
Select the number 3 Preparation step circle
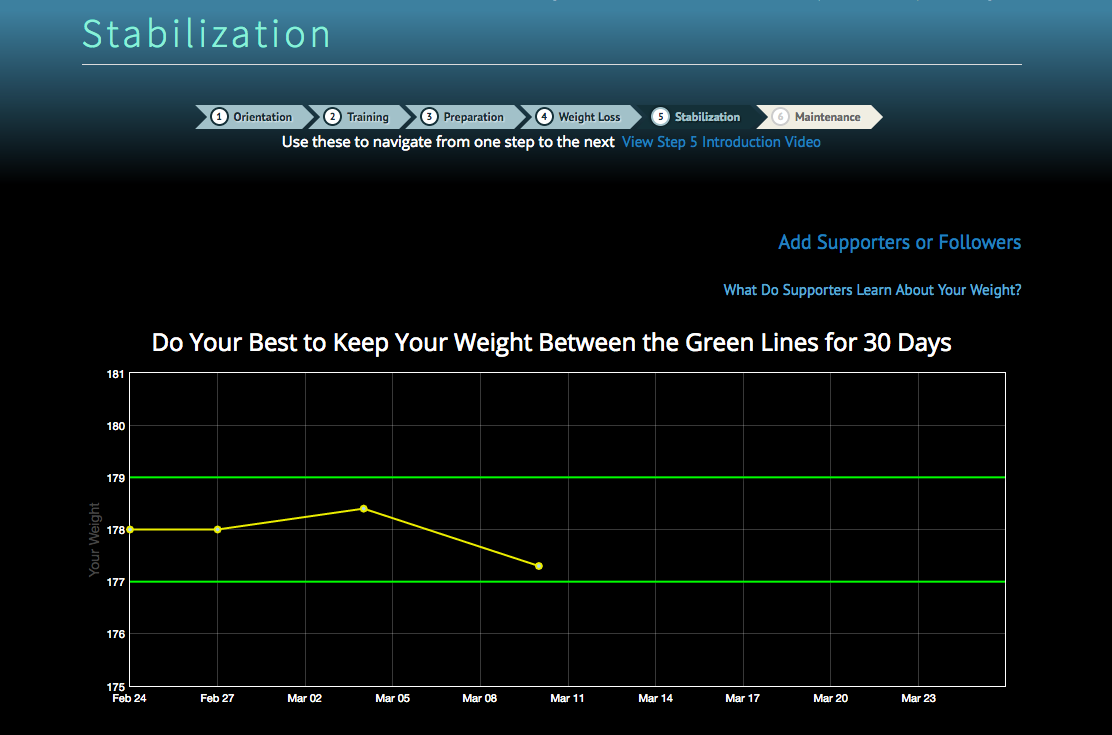coord(429,117)
